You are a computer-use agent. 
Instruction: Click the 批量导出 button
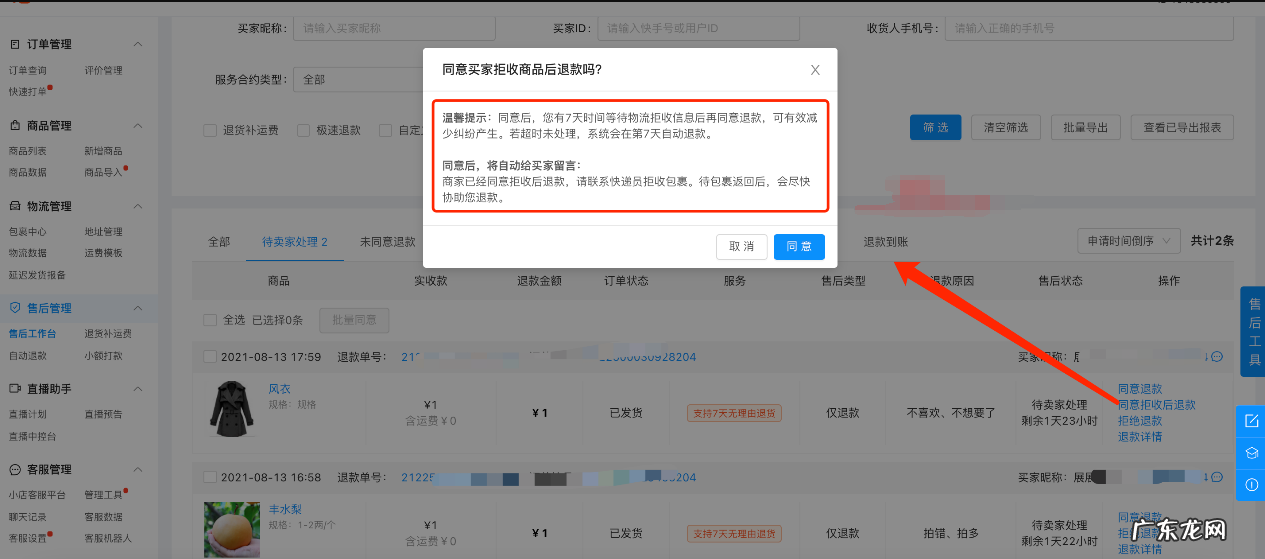pos(1085,127)
